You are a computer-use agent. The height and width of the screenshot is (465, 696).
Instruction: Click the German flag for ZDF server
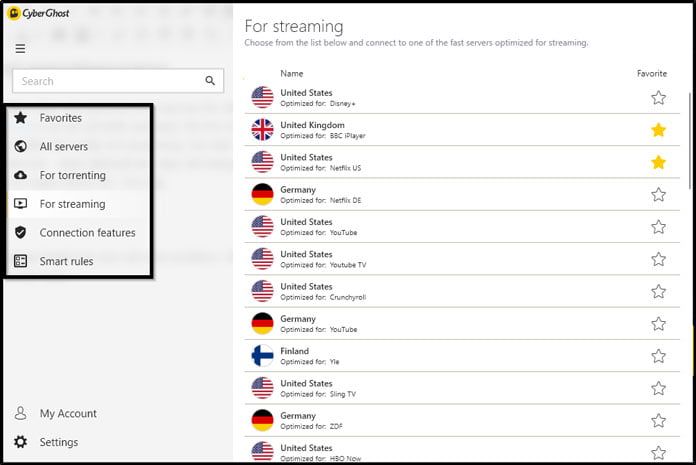pyautogui.click(x=262, y=420)
